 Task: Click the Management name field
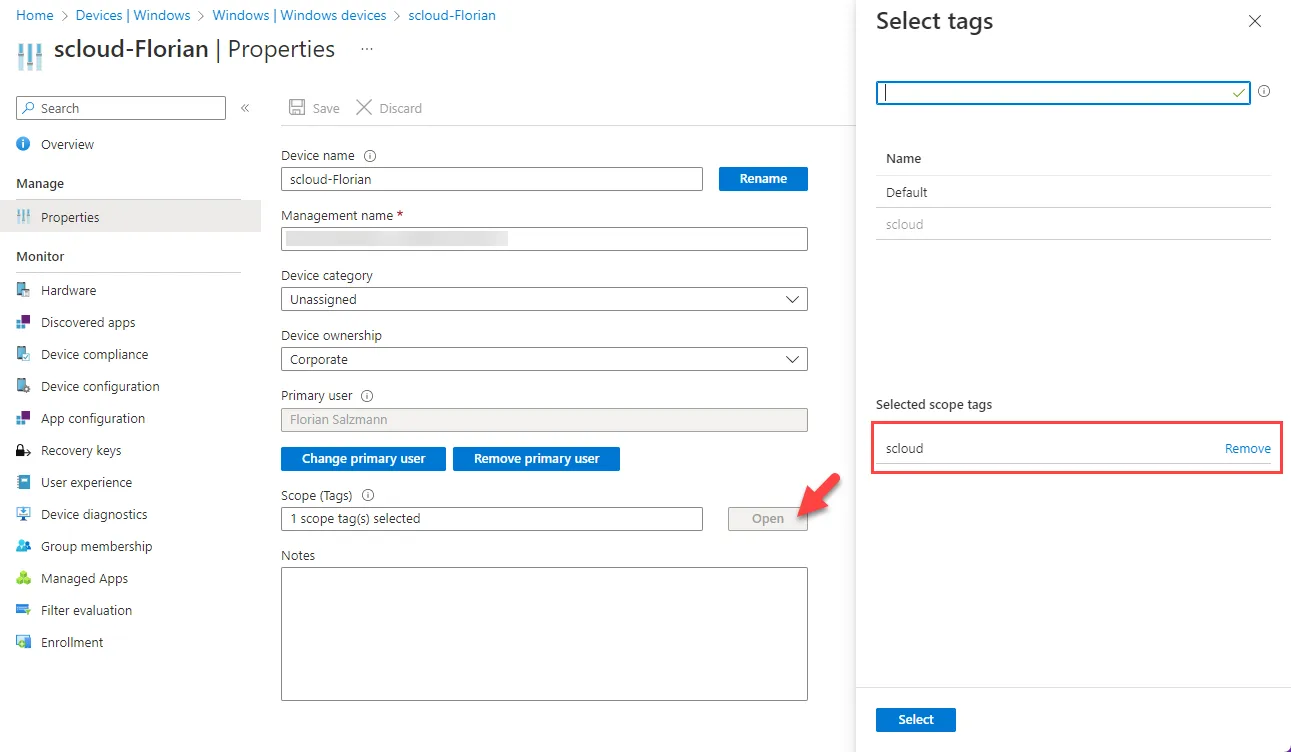[544, 239]
